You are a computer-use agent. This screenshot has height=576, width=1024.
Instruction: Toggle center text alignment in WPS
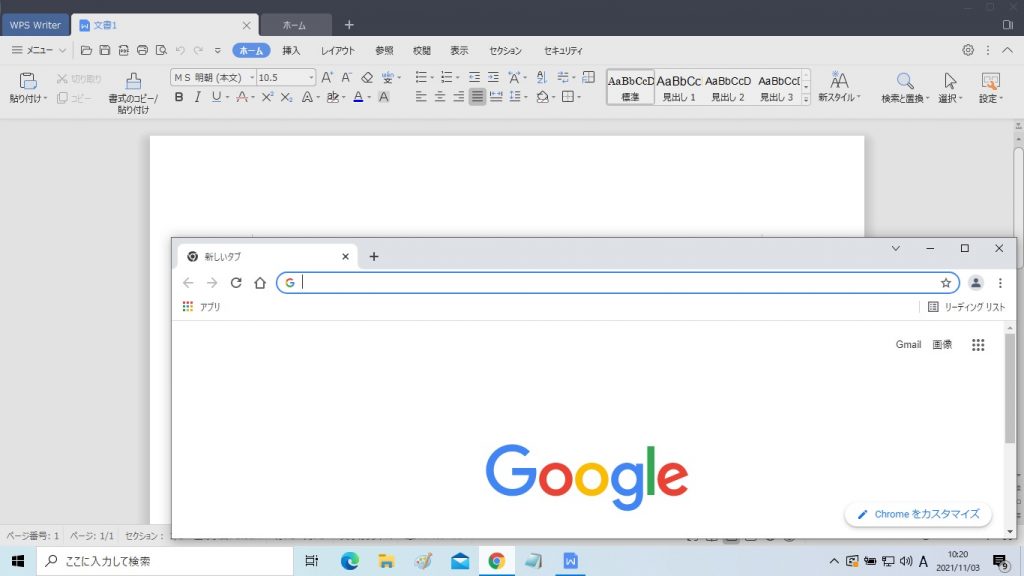[x=440, y=97]
